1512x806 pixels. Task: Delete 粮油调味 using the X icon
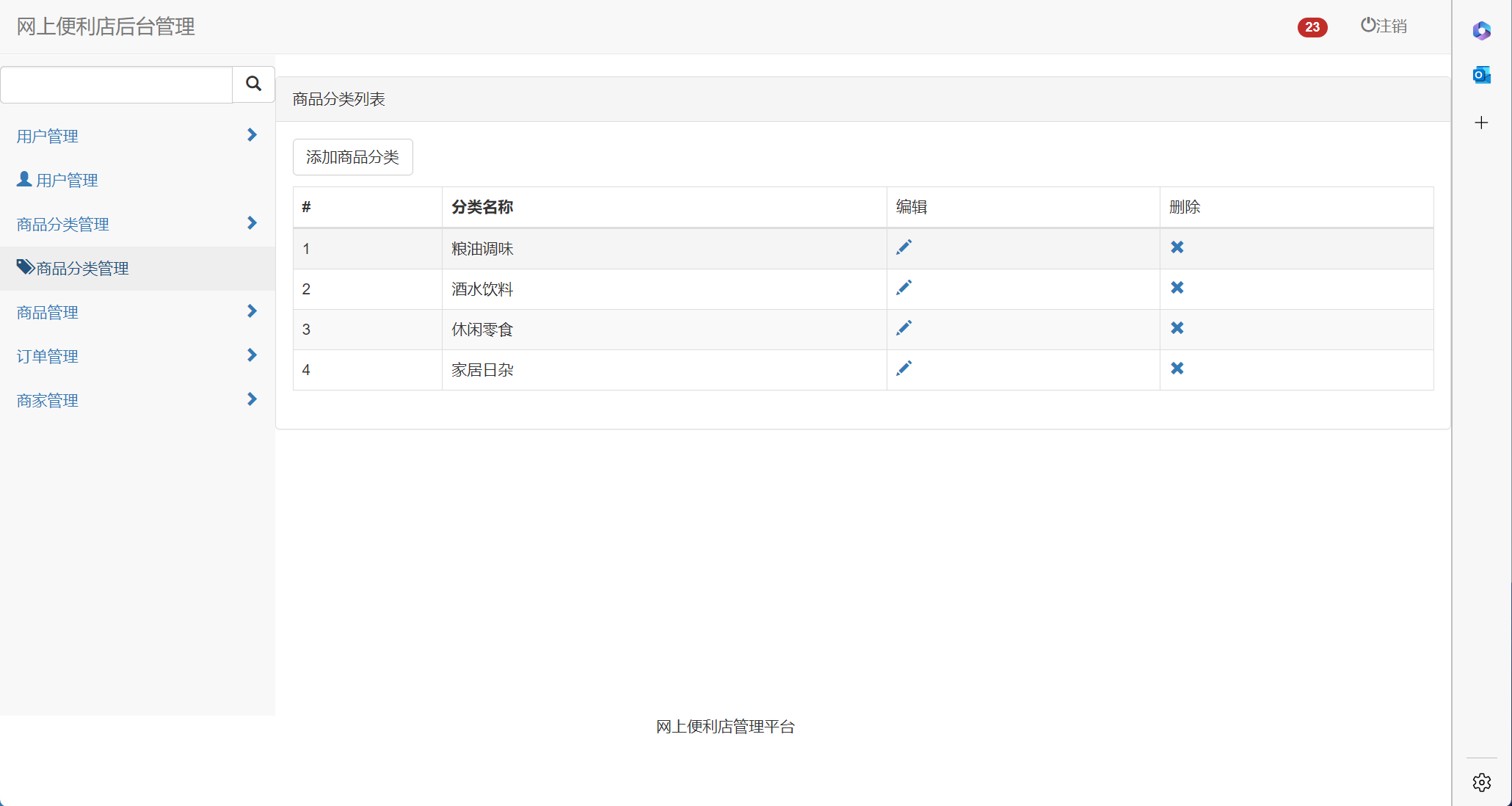1177,247
